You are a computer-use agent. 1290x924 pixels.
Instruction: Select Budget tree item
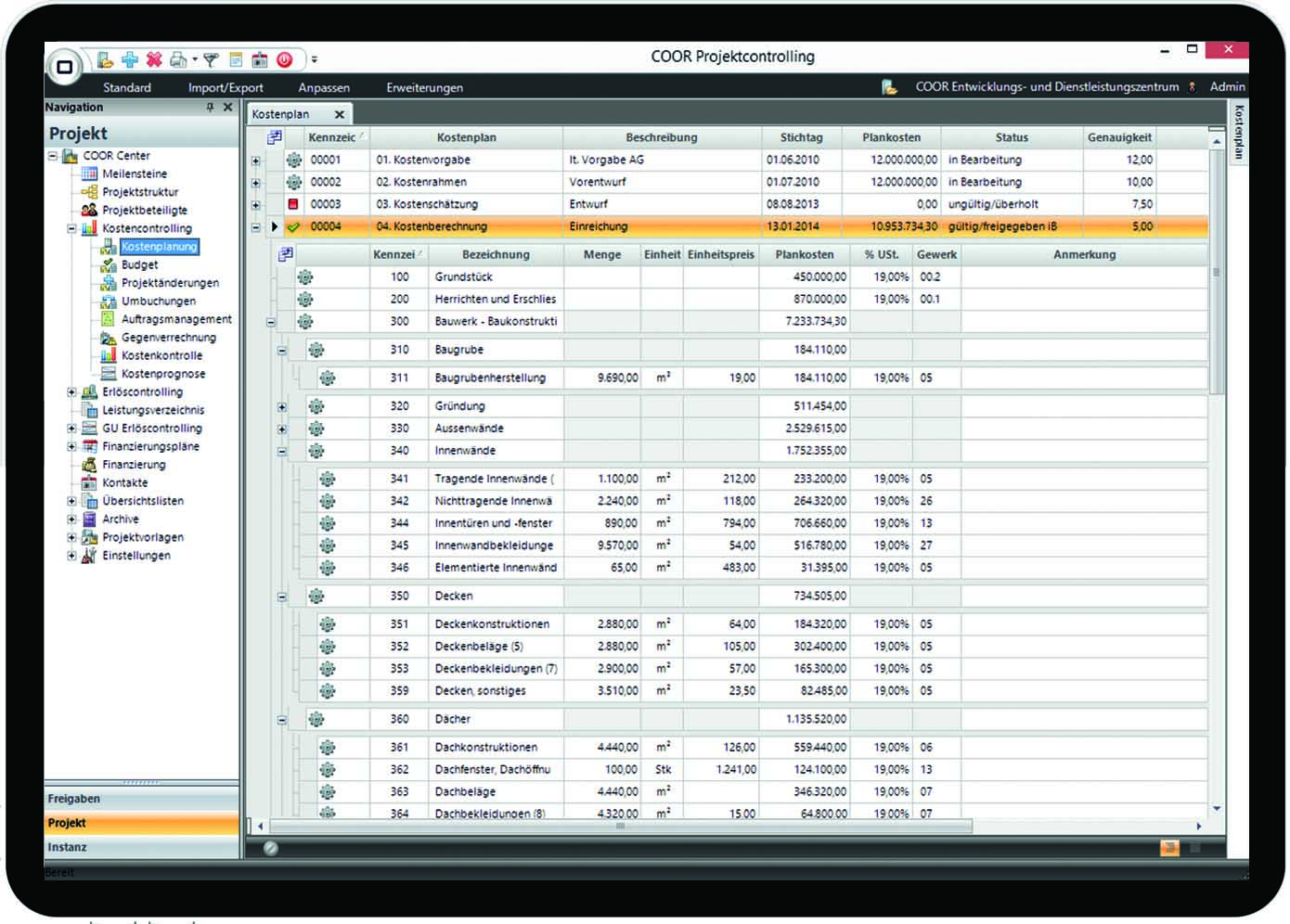140,264
